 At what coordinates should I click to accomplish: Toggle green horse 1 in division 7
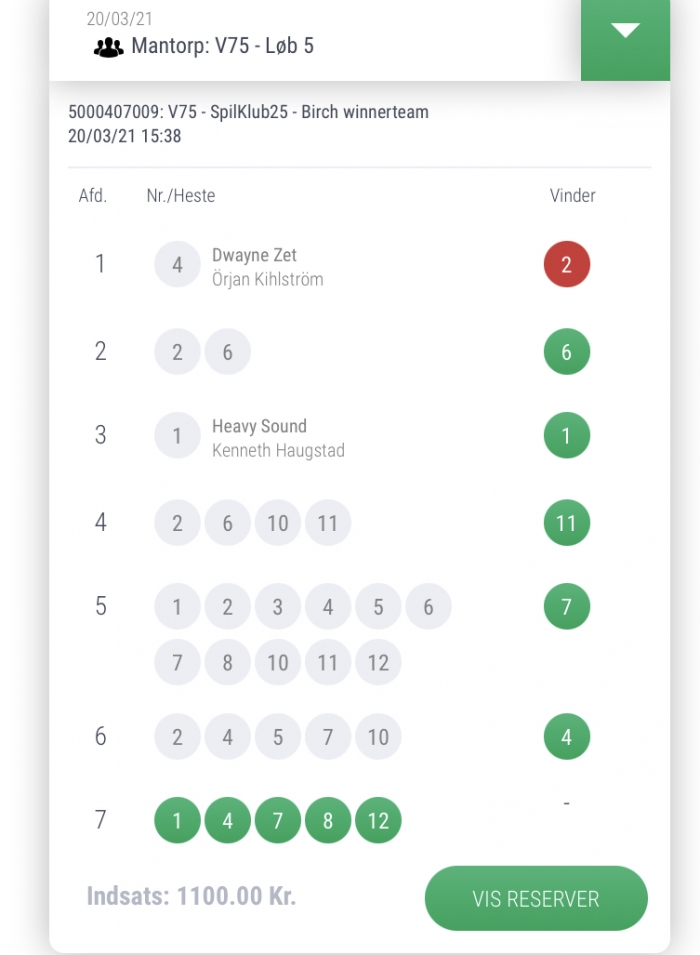tap(177, 822)
